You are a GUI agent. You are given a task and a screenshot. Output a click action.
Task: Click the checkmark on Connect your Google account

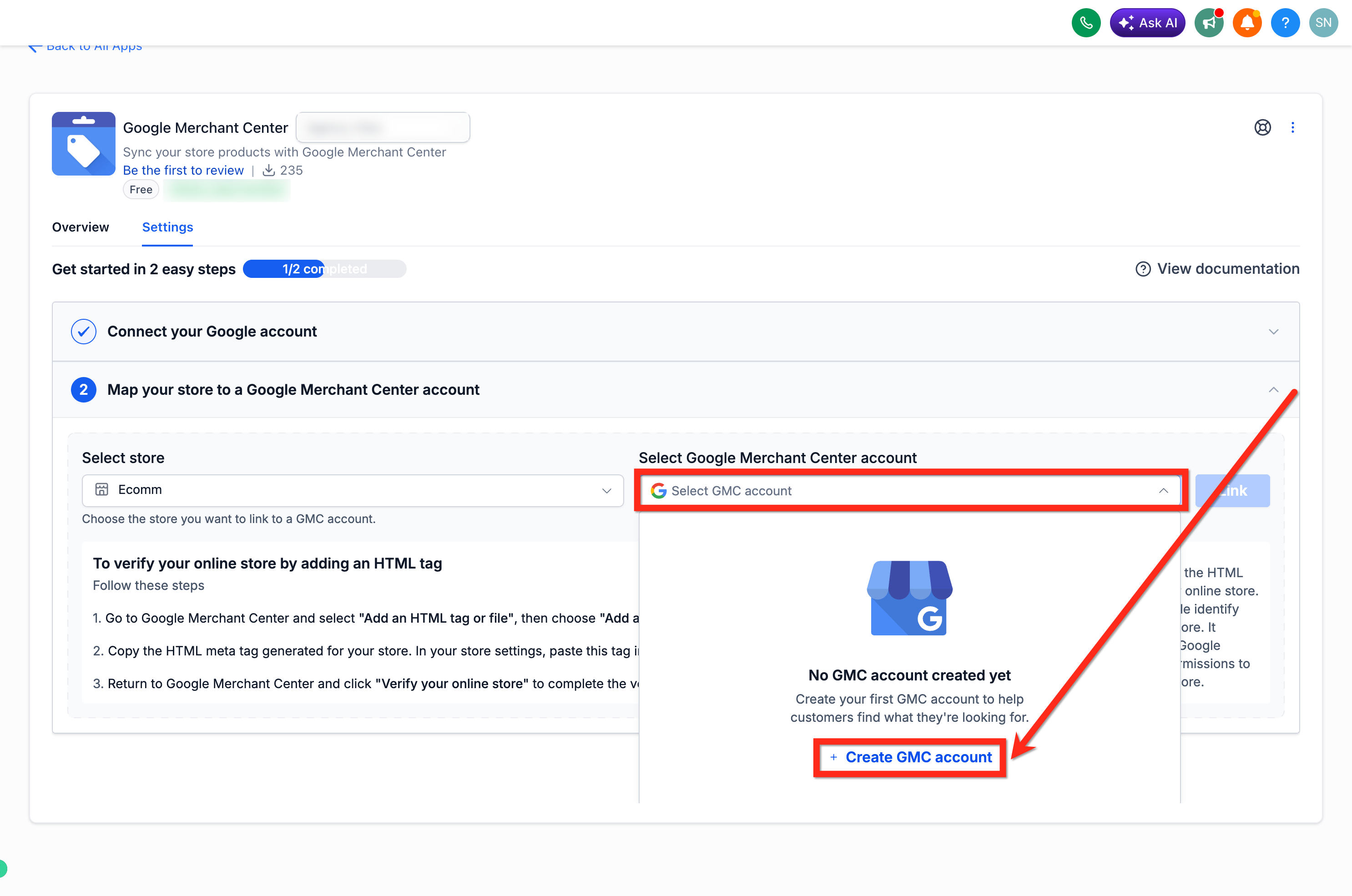(x=83, y=332)
